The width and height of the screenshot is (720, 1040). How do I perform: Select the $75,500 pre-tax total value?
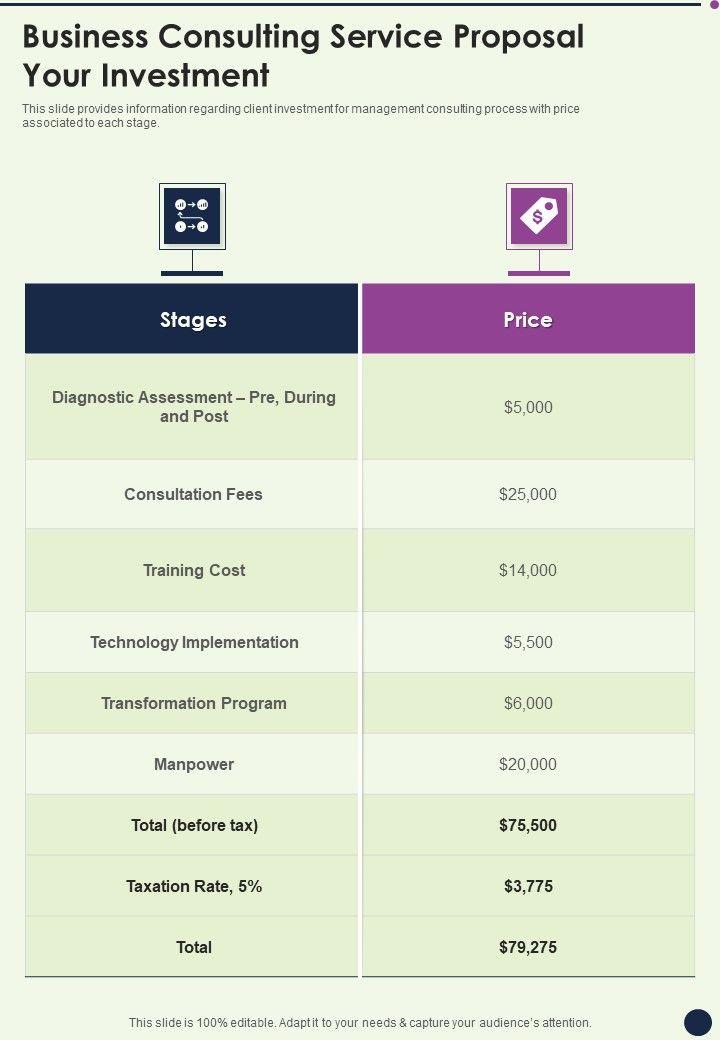pyautogui.click(x=528, y=825)
